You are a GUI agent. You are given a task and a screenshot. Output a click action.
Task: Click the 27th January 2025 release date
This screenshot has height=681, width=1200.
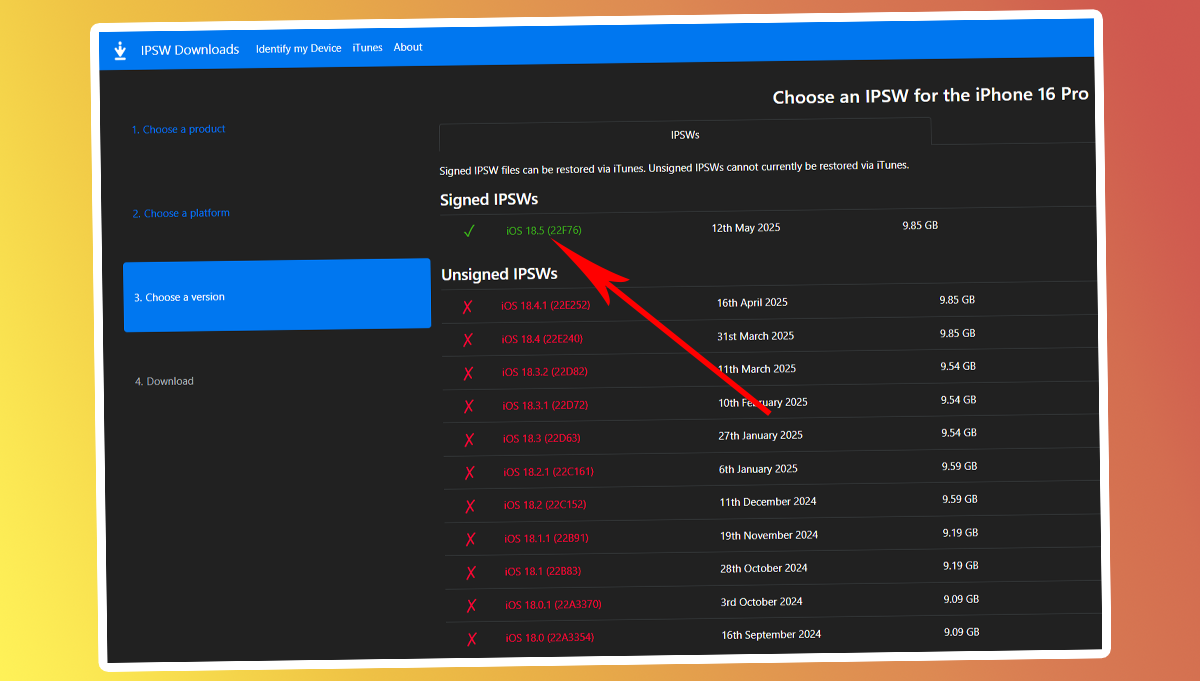pos(761,435)
